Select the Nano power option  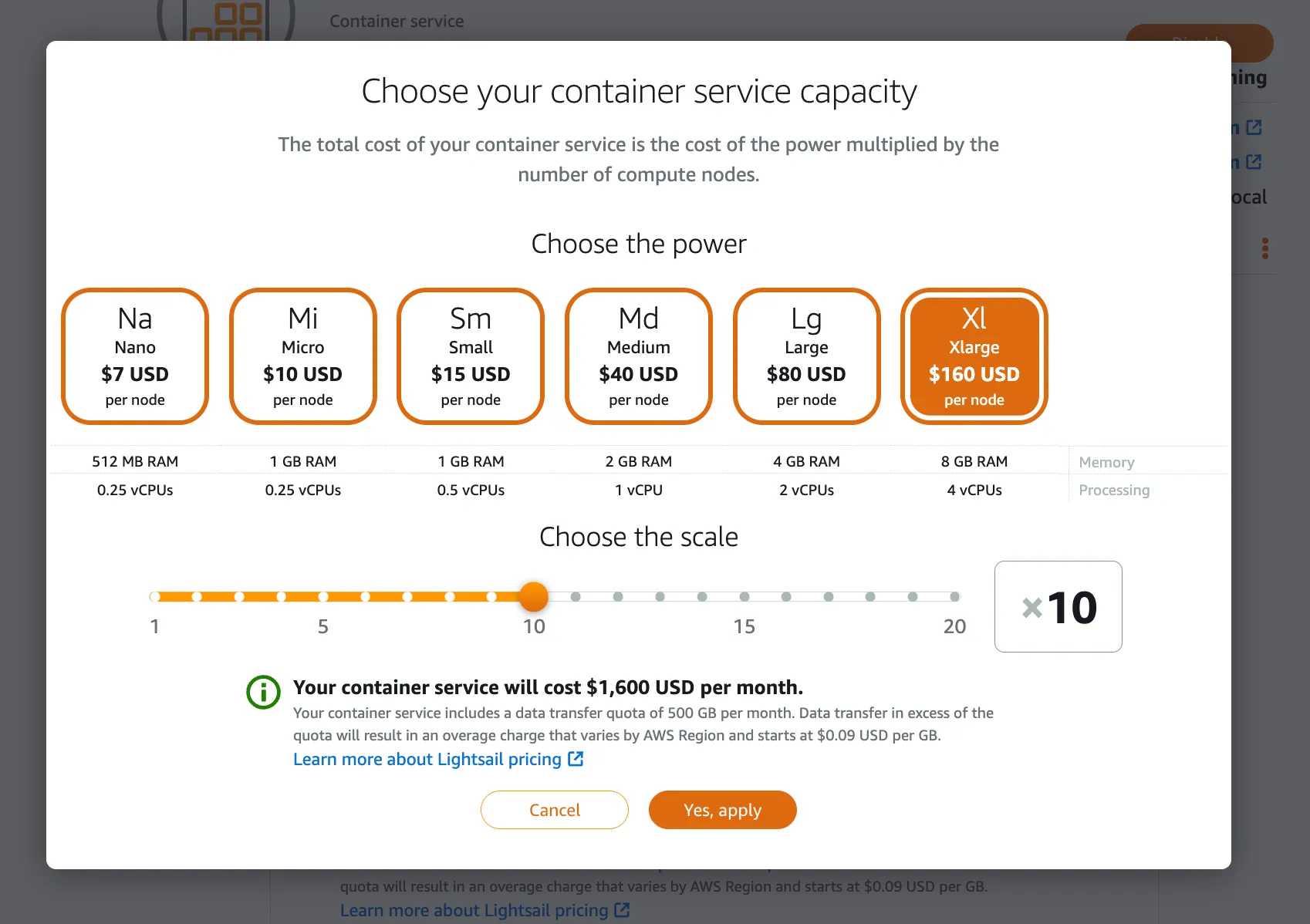pos(135,356)
